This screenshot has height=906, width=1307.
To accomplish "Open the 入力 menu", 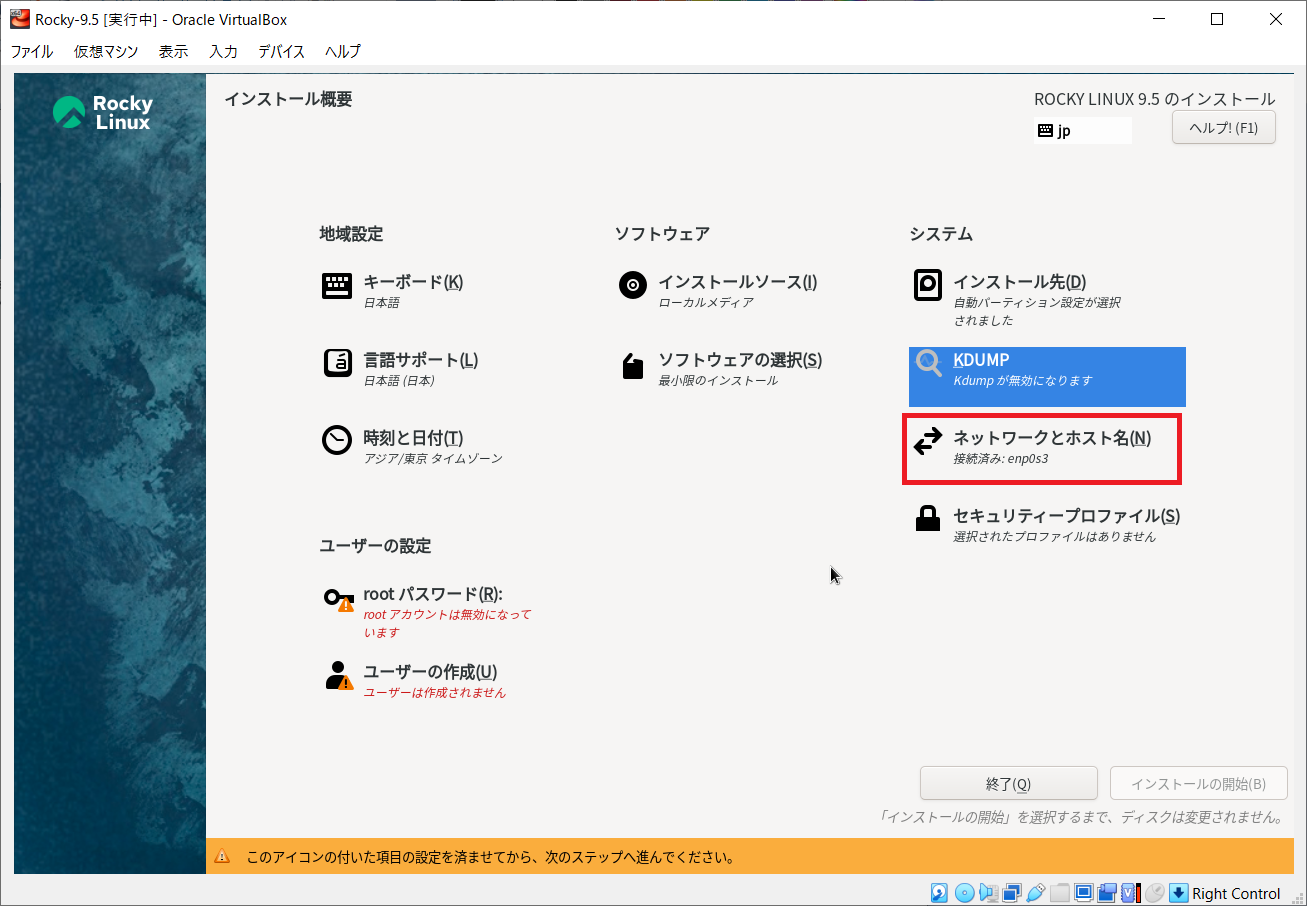I will tap(223, 51).
